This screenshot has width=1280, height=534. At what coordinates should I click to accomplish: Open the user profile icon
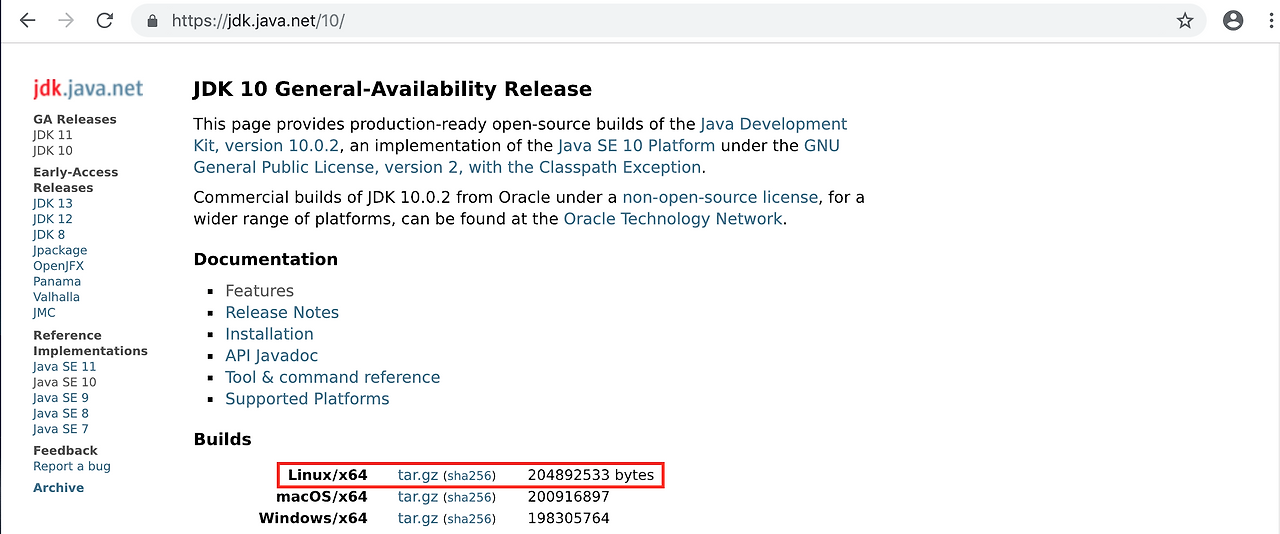(x=1233, y=20)
